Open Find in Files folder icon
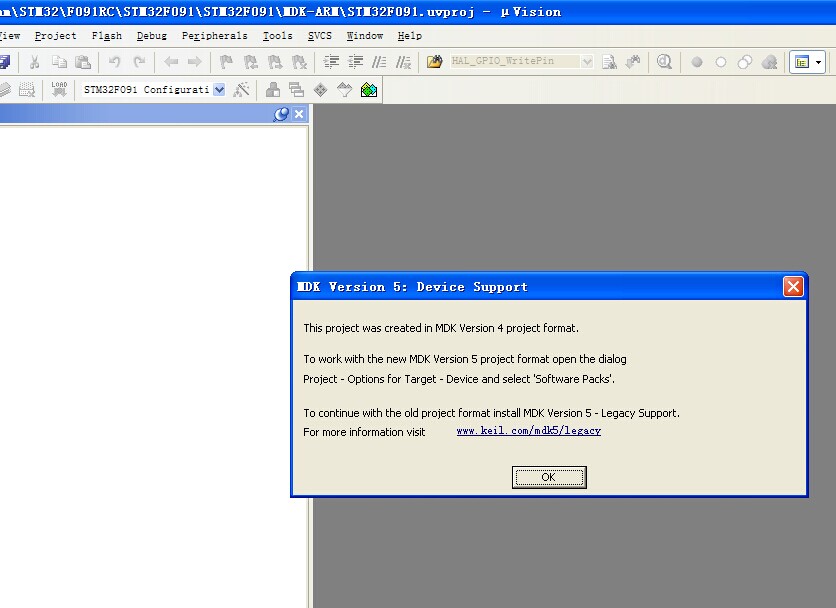Image resolution: width=836 pixels, height=608 pixels. 435,62
